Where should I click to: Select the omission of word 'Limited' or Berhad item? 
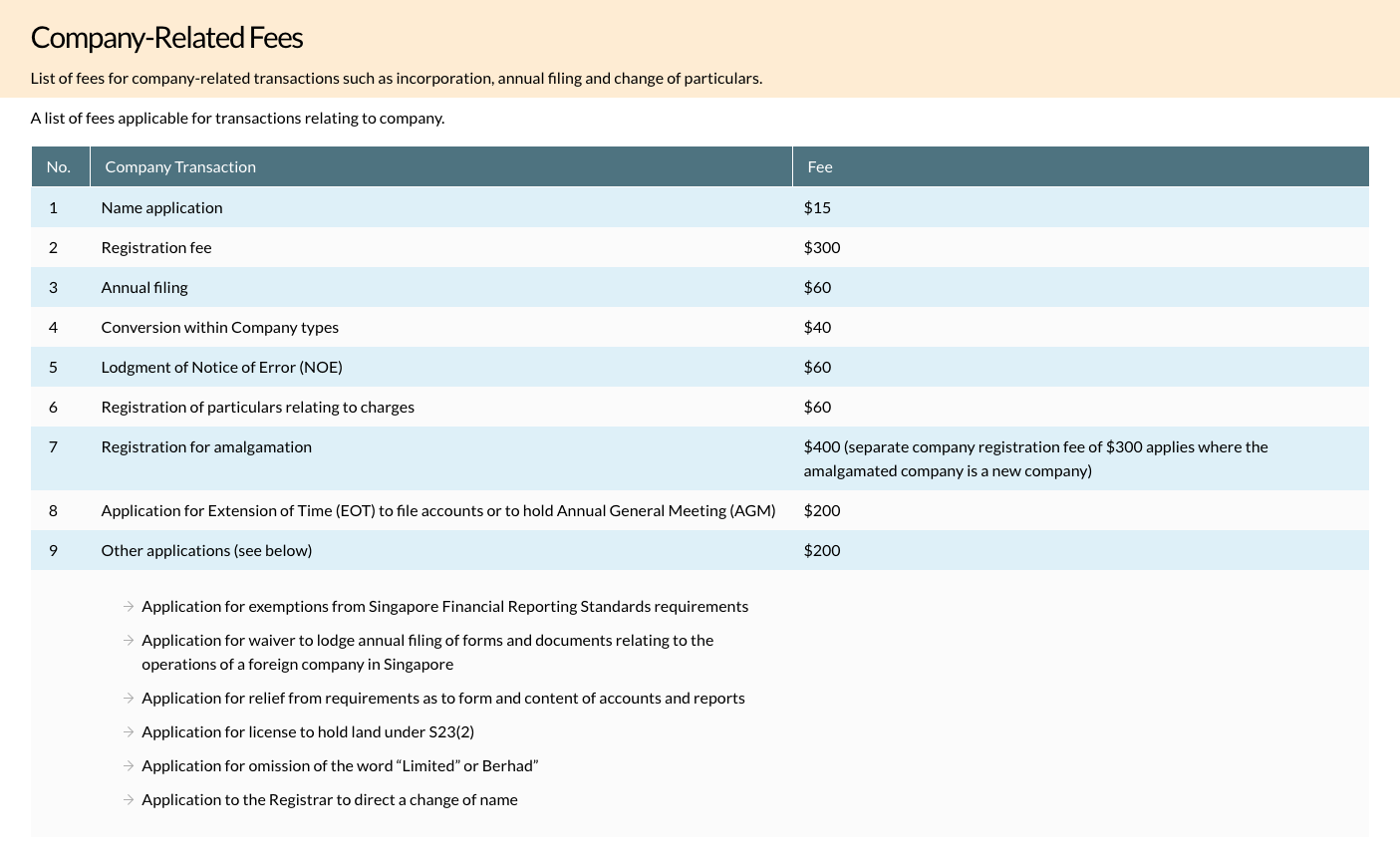[340, 766]
